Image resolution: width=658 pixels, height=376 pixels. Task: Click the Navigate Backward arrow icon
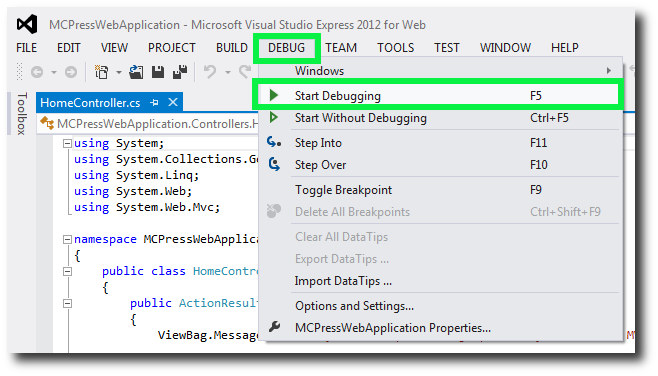coord(37,72)
